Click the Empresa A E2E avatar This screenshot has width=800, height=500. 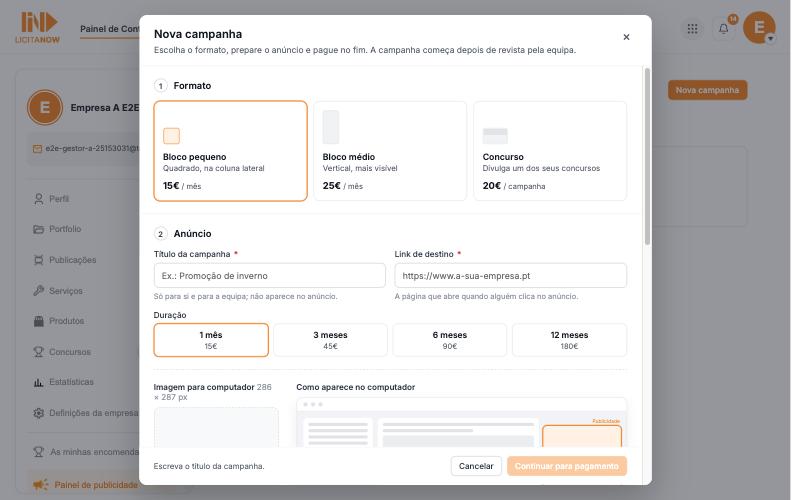pos(45,108)
